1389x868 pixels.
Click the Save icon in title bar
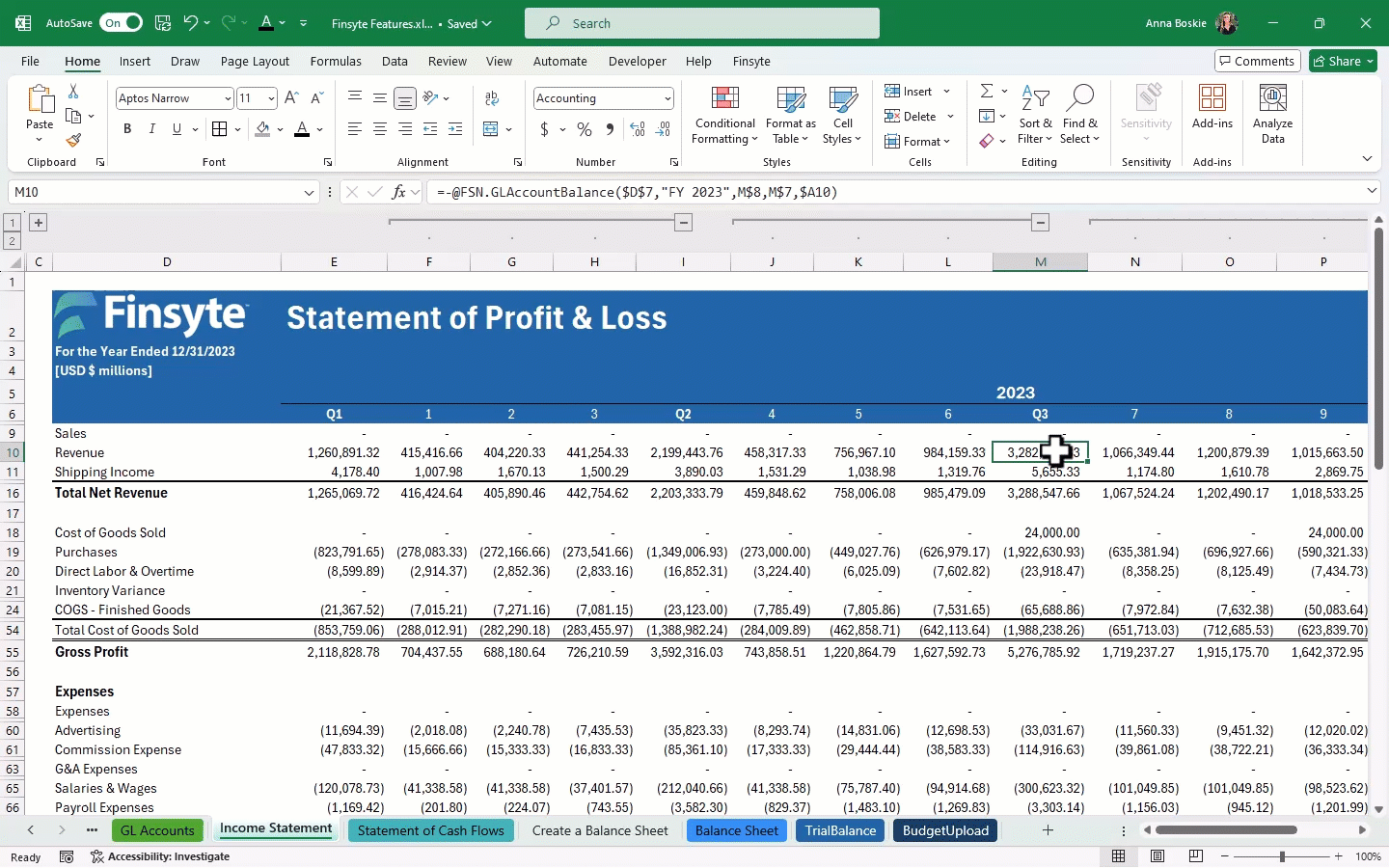click(x=163, y=23)
